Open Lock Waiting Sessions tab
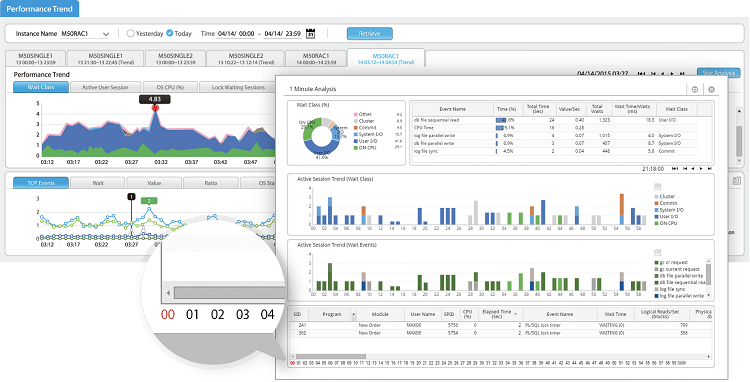 tap(238, 87)
